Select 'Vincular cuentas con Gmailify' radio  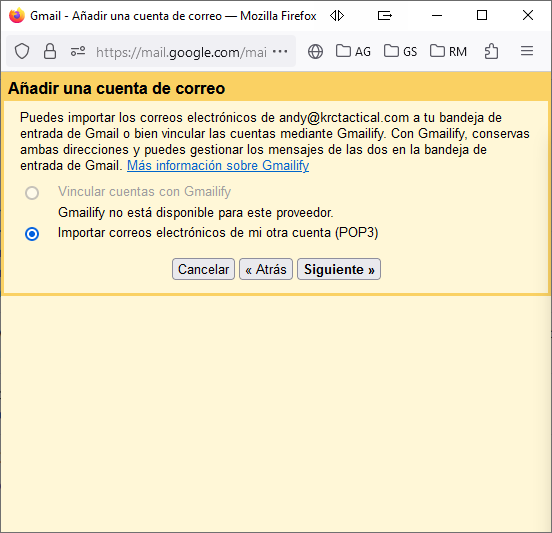point(32,193)
